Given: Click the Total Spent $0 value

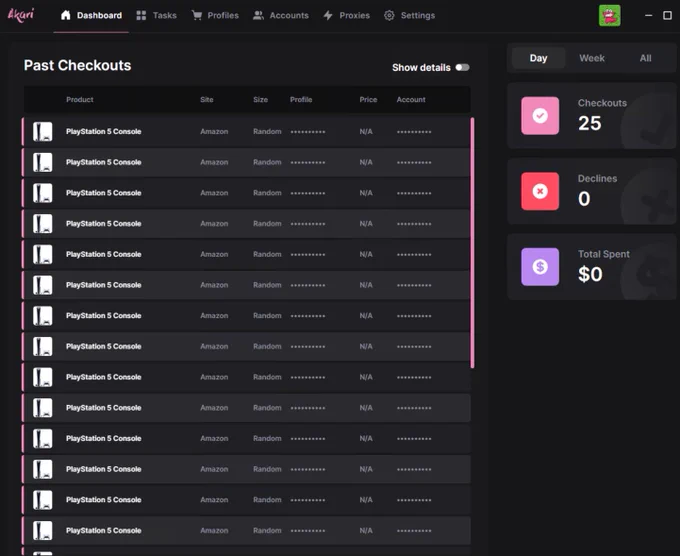Looking at the screenshot, I should coord(590,275).
